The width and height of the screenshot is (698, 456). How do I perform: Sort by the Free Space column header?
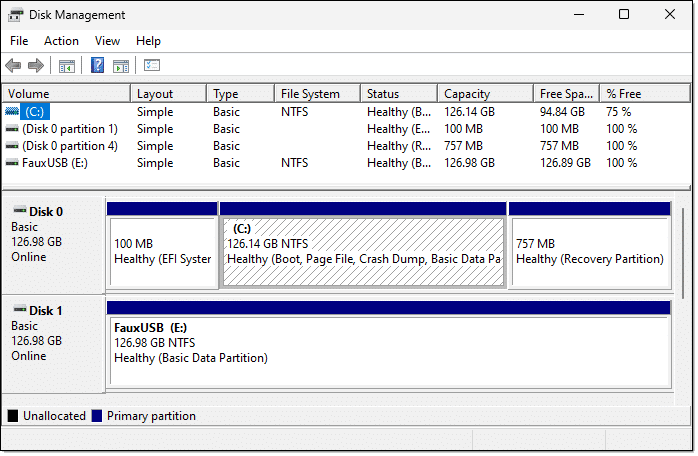click(x=567, y=94)
